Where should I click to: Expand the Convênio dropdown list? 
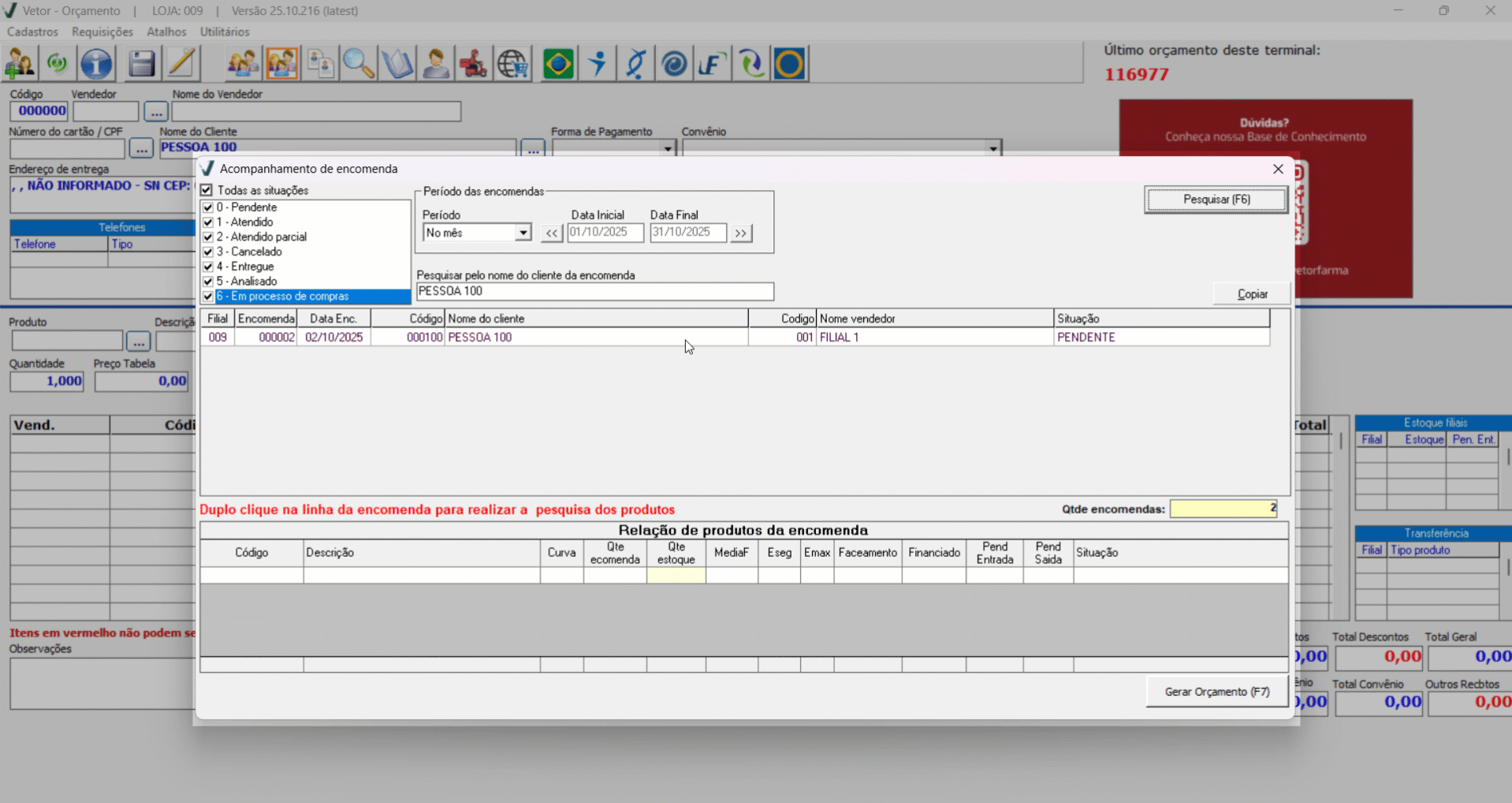(x=992, y=148)
